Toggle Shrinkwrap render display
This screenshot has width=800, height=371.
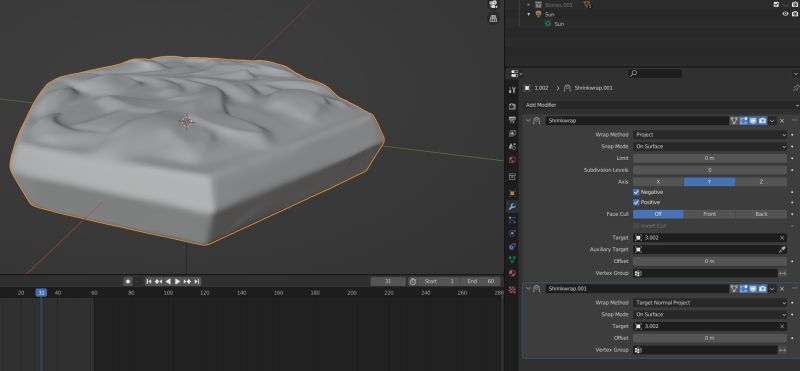(762, 121)
